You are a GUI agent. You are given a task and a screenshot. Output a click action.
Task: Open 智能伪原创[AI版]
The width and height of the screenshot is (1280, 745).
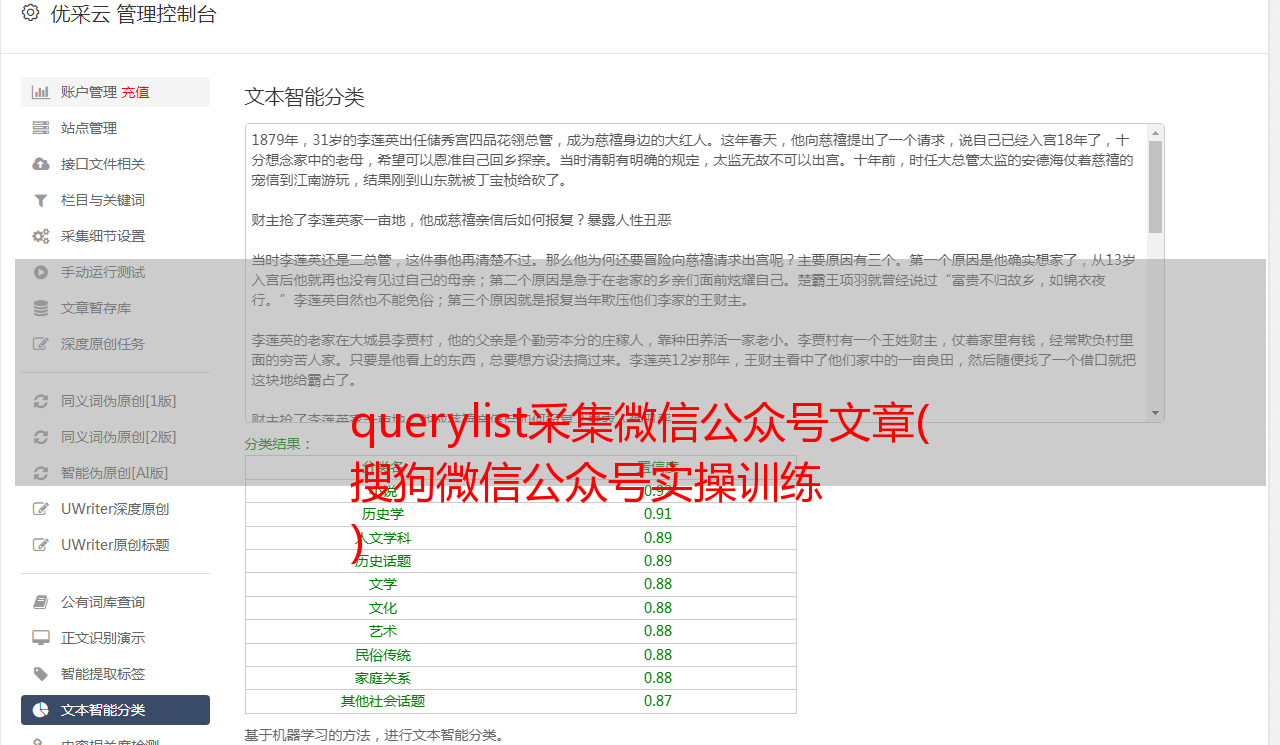click(x=115, y=473)
